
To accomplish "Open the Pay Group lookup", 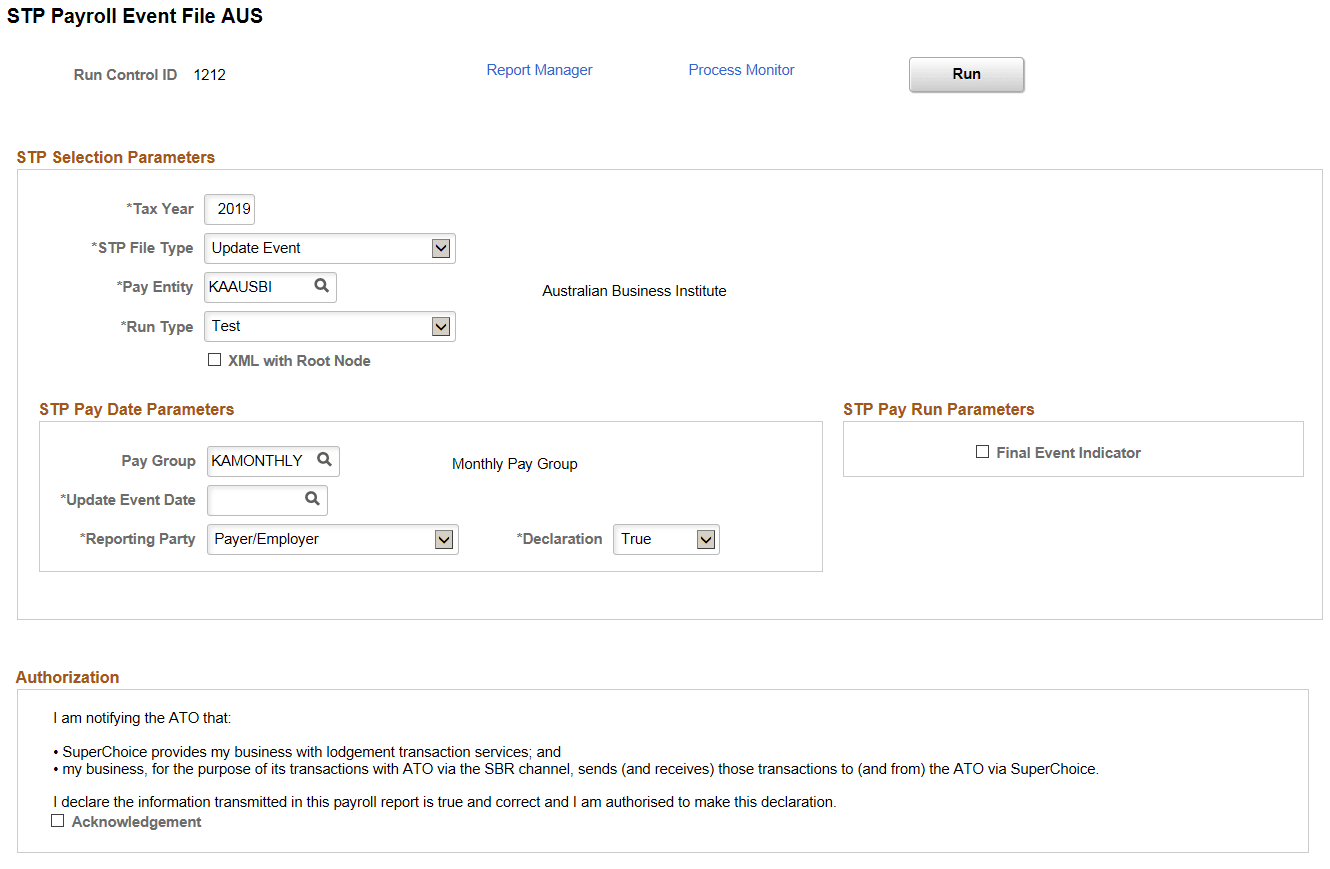I will click(325, 461).
